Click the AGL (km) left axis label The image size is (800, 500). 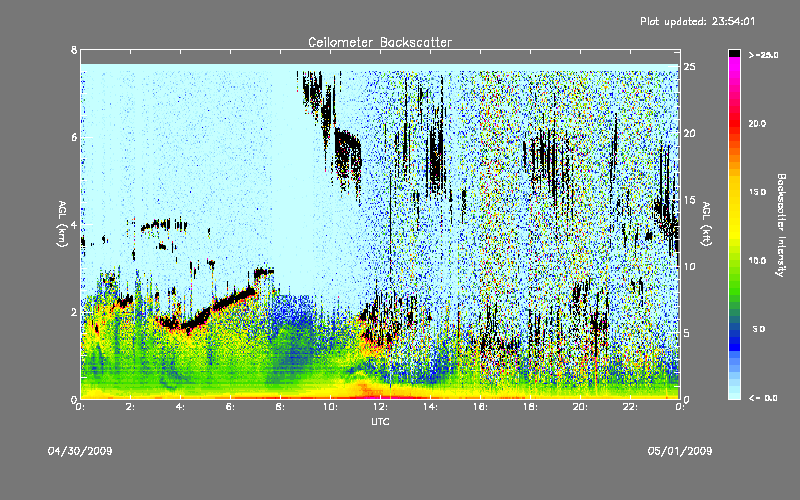[x=62, y=224]
